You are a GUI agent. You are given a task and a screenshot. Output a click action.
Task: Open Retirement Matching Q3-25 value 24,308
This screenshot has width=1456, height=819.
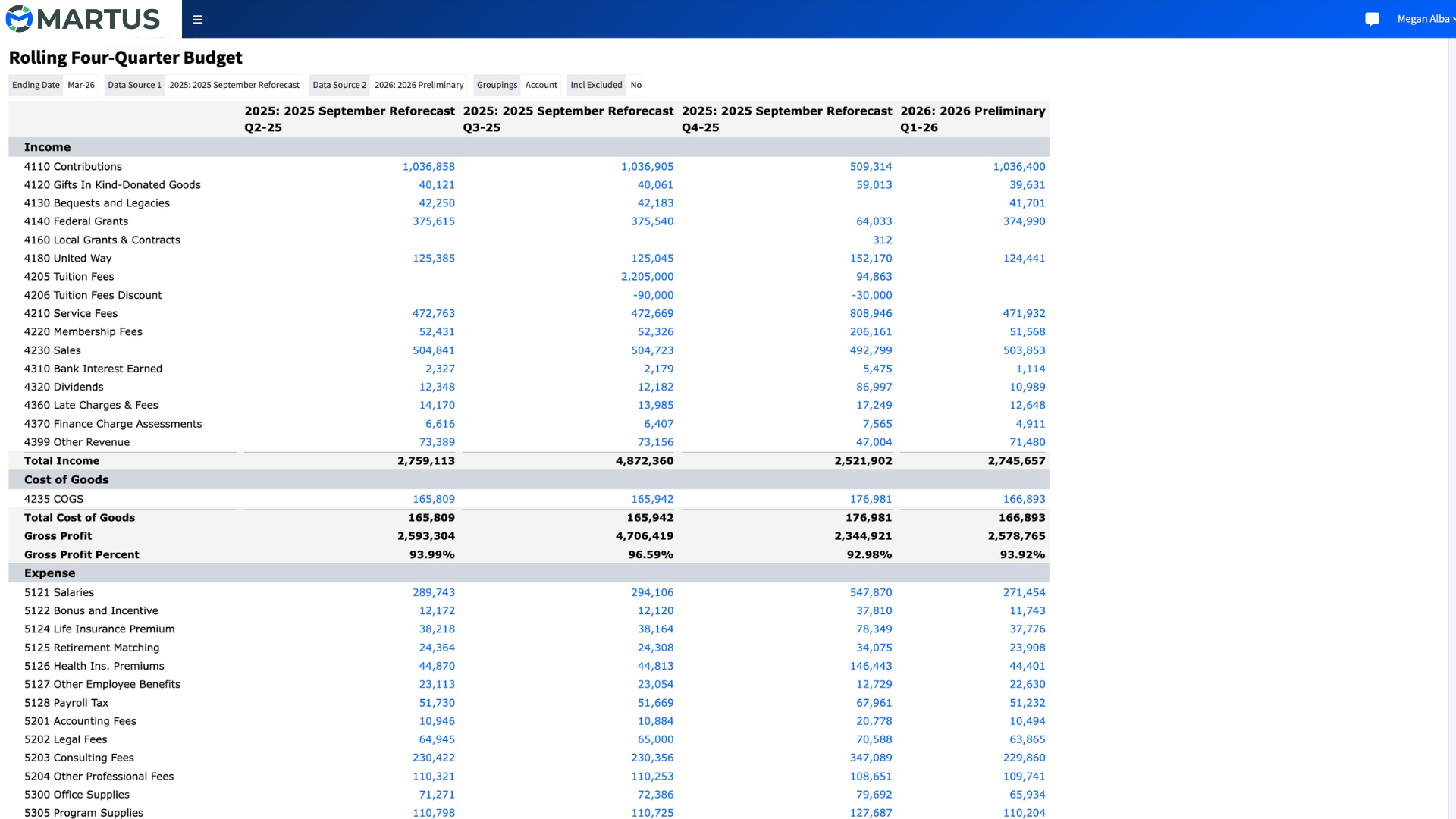tap(655, 648)
